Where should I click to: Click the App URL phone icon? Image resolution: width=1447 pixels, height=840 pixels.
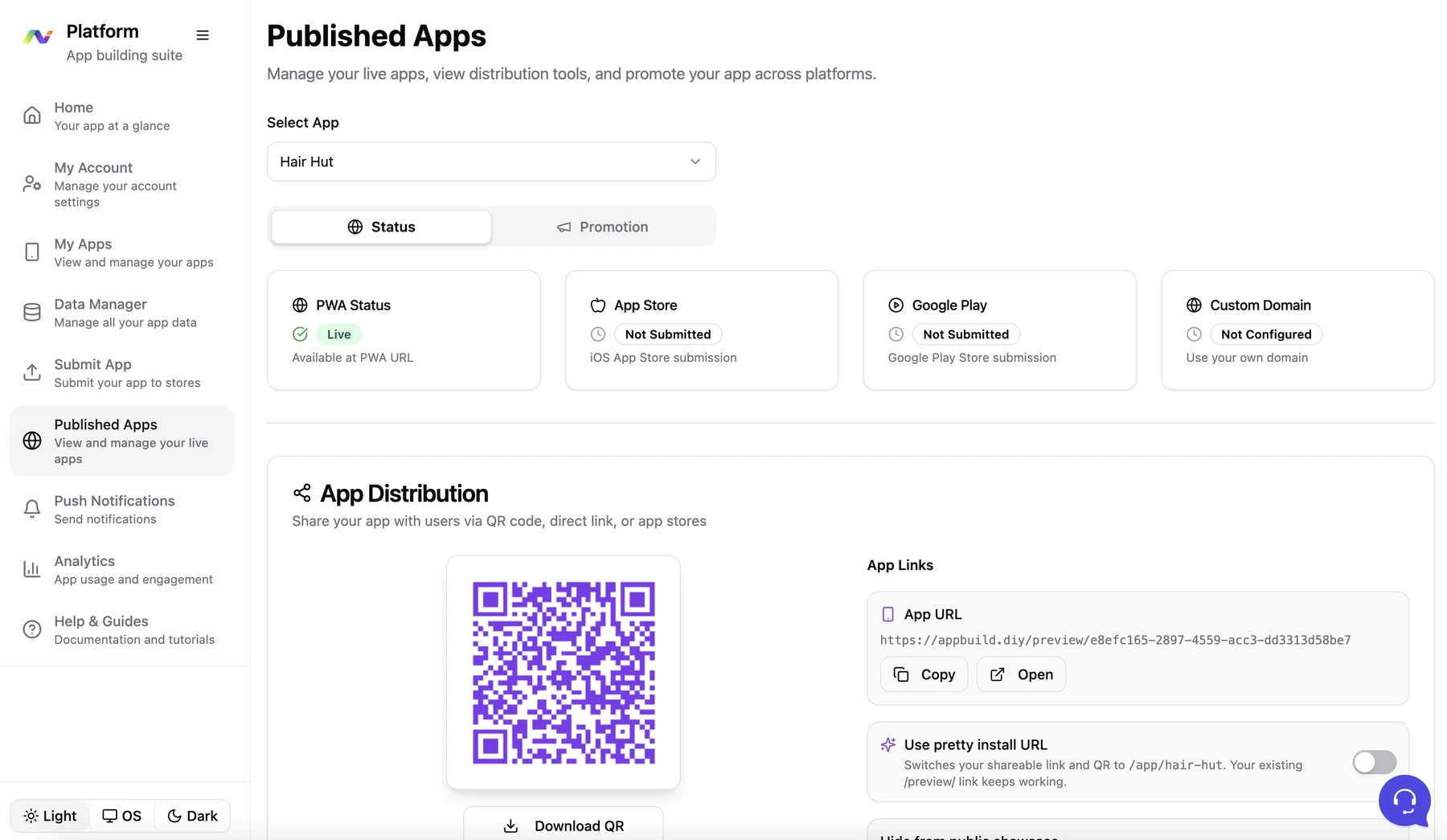888,614
